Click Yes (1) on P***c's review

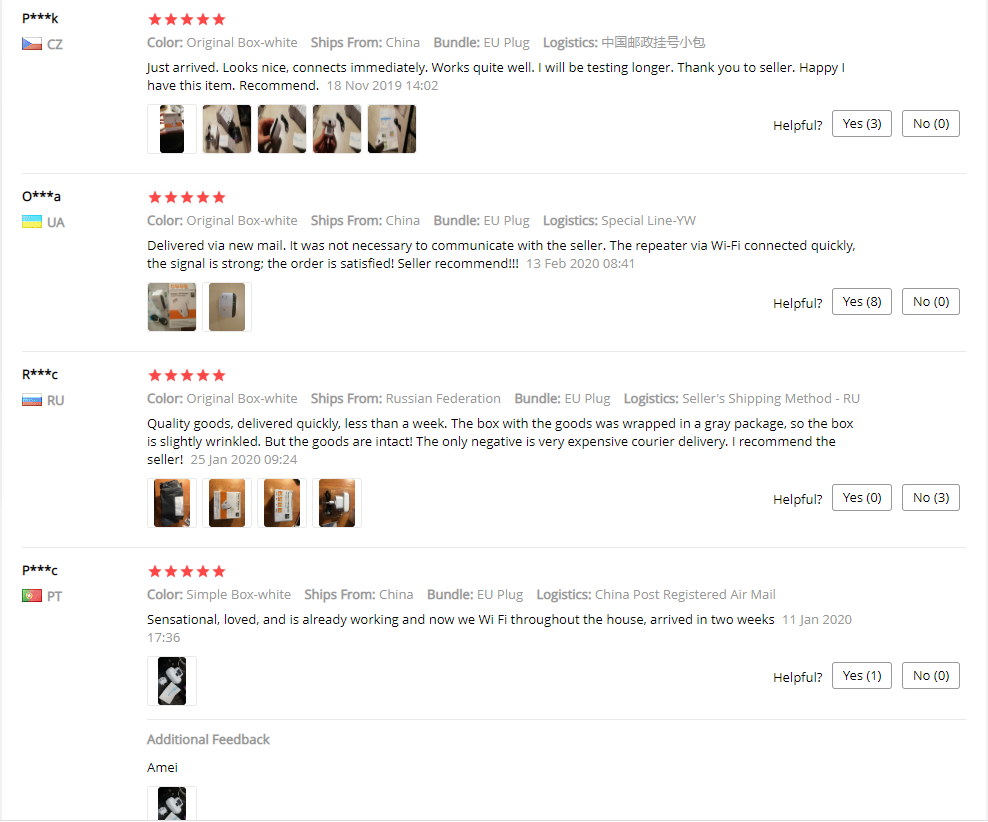[x=861, y=676]
